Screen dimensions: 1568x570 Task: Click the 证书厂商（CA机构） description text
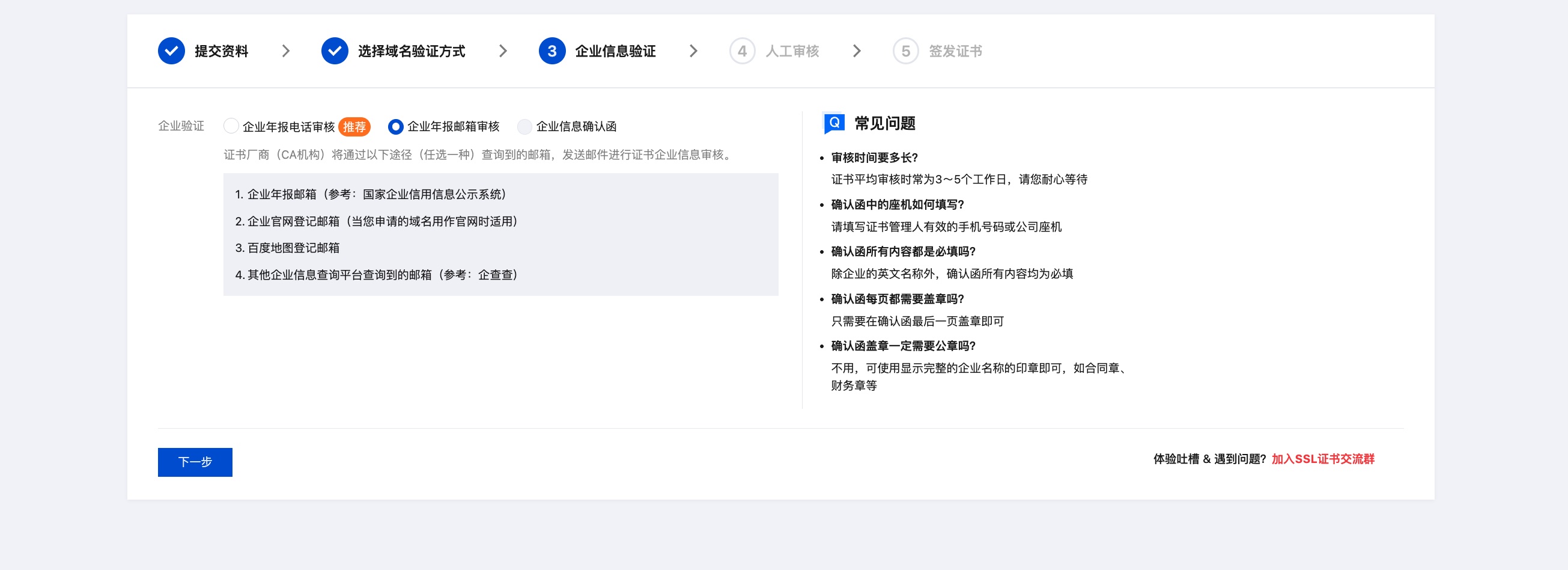click(x=478, y=155)
